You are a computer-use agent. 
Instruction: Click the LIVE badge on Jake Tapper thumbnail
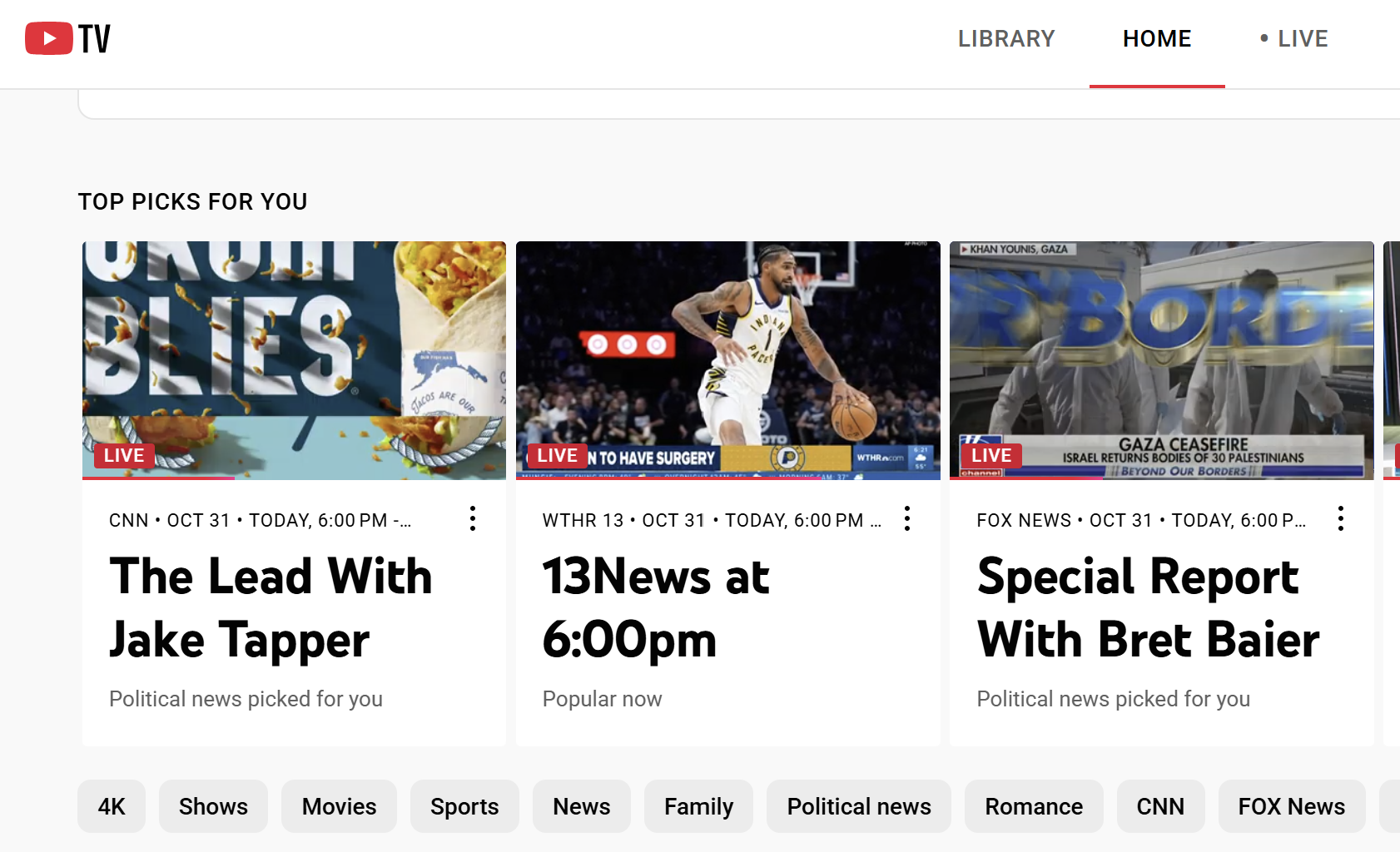click(123, 455)
